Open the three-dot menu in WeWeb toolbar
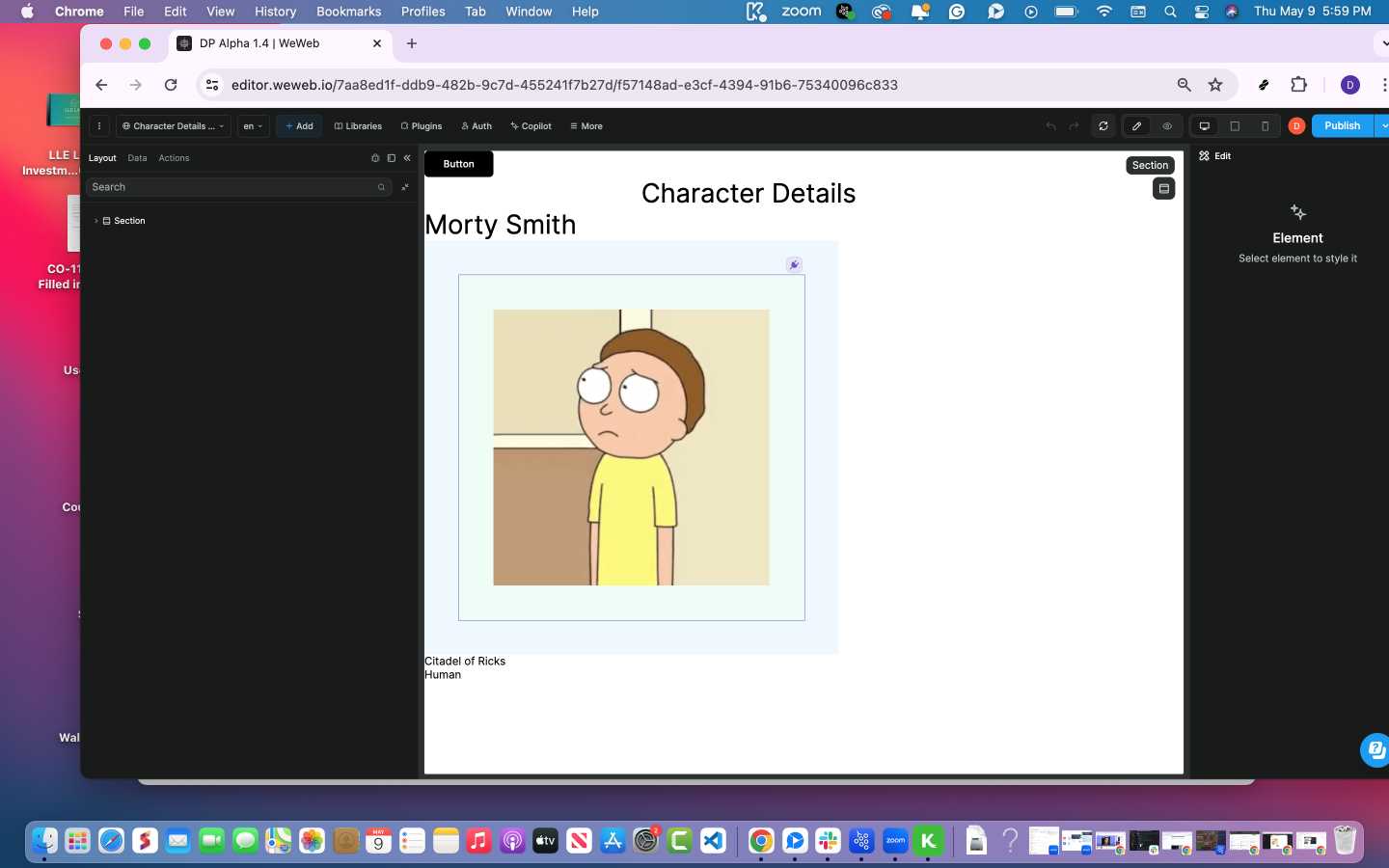This screenshot has width=1389, height=868. (99, 126)
